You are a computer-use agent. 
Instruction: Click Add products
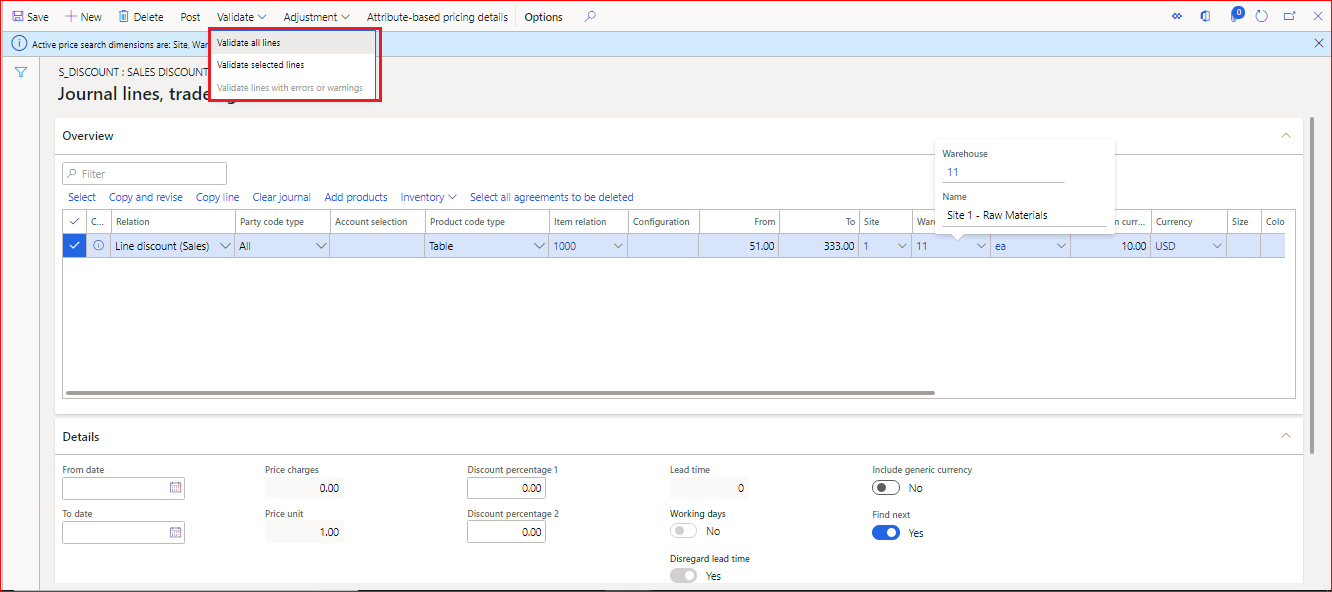pos(356,197)
